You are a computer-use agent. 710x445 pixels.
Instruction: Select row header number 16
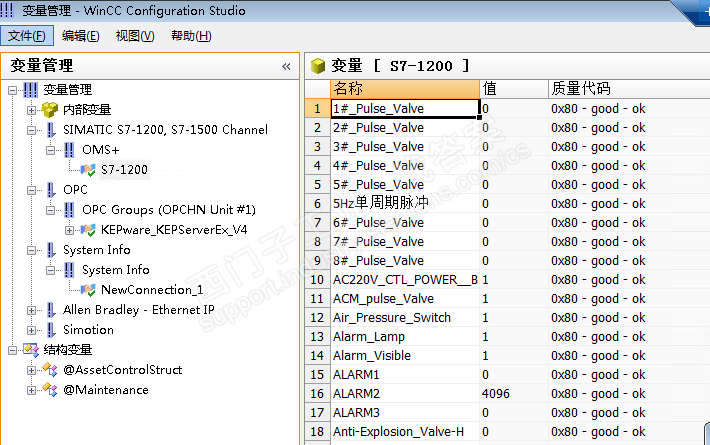point(317,394)
